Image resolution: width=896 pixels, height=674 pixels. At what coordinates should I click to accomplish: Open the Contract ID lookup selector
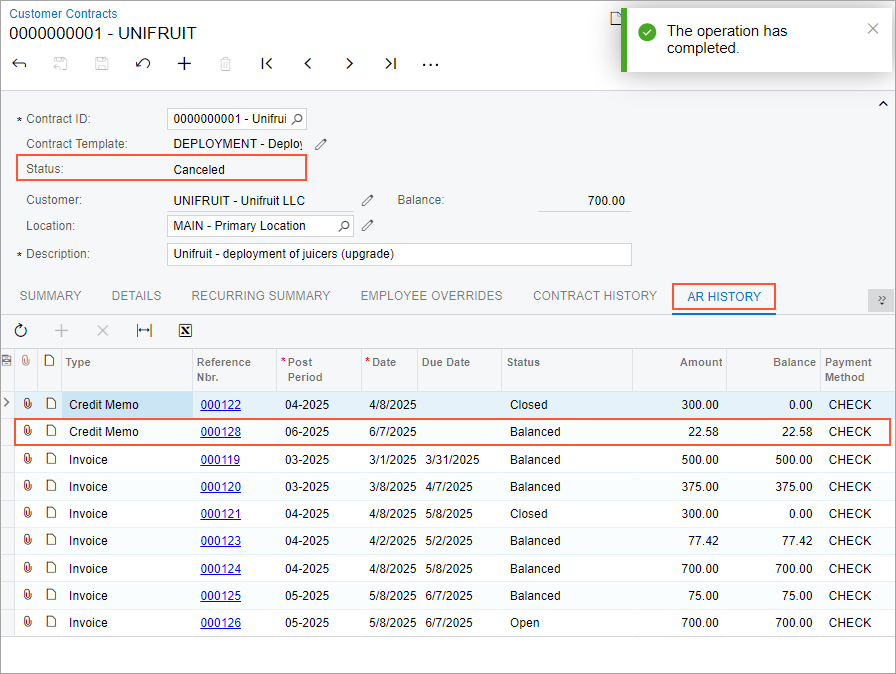point(297,119)
